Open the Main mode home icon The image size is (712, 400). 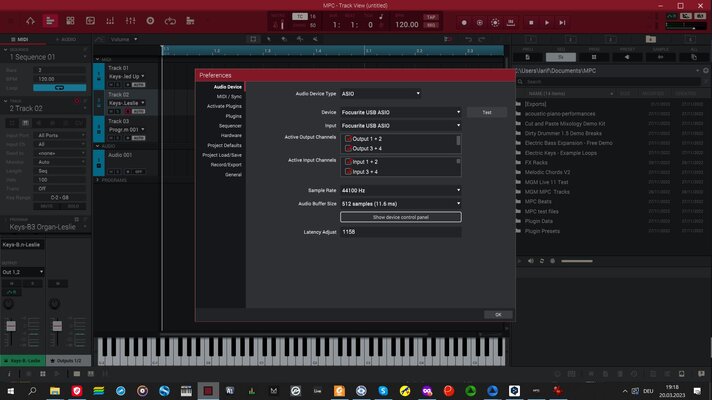click(x=30, y=21)
